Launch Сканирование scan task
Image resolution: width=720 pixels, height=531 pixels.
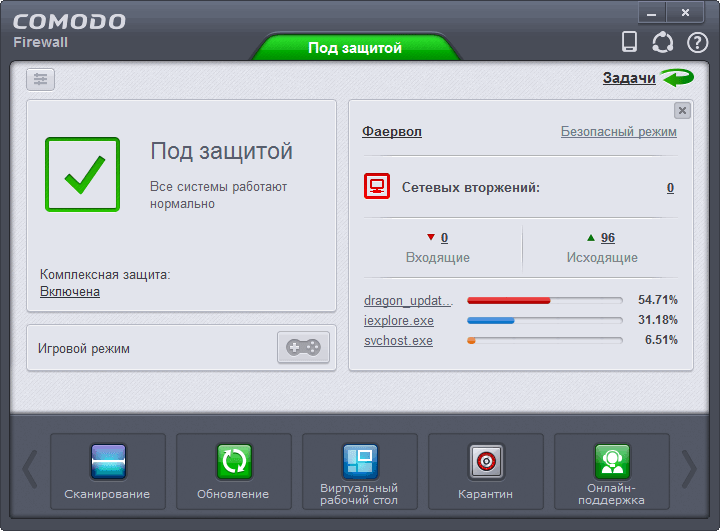click(107, 471)
